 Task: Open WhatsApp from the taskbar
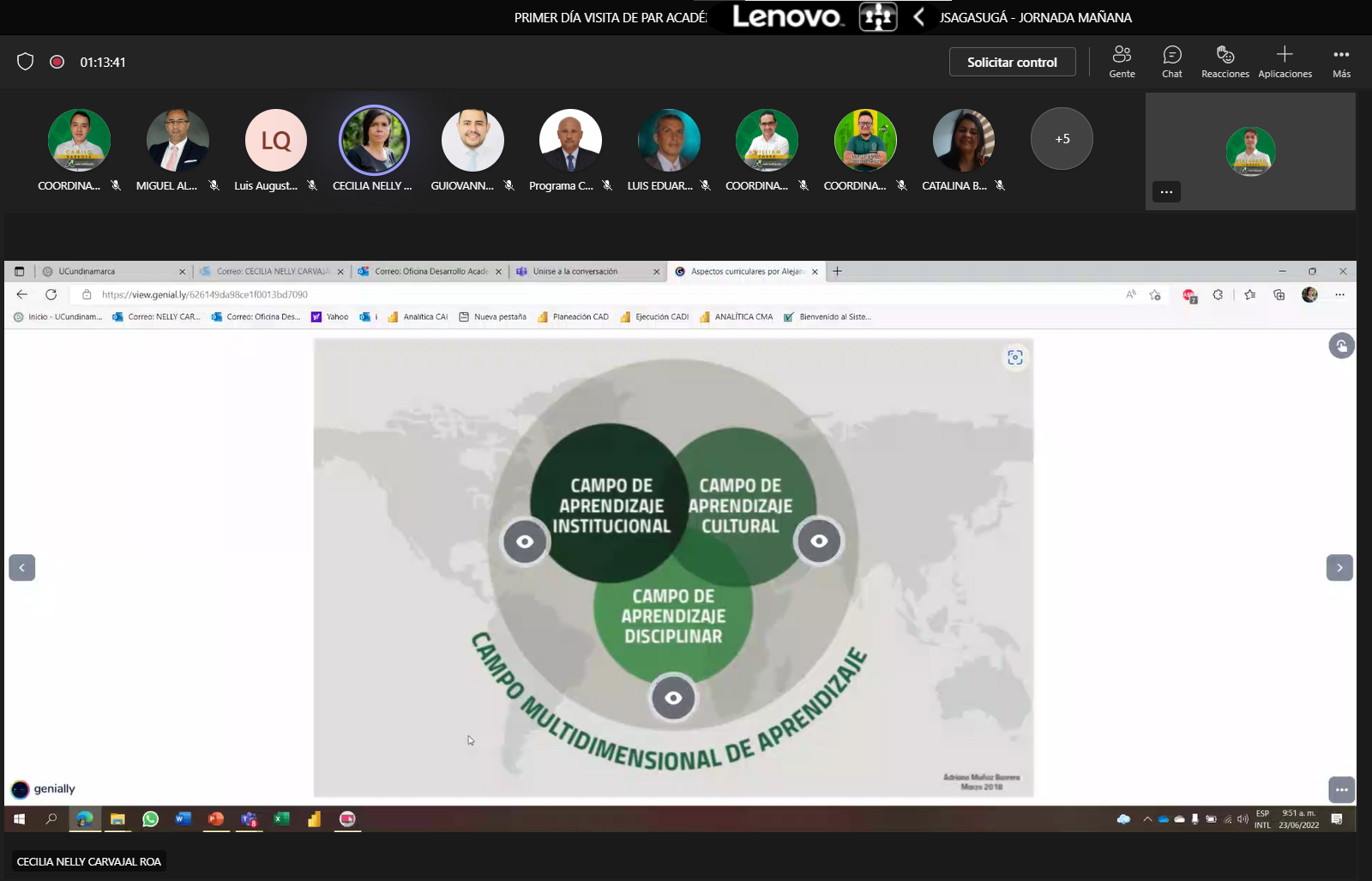[150, 819]
